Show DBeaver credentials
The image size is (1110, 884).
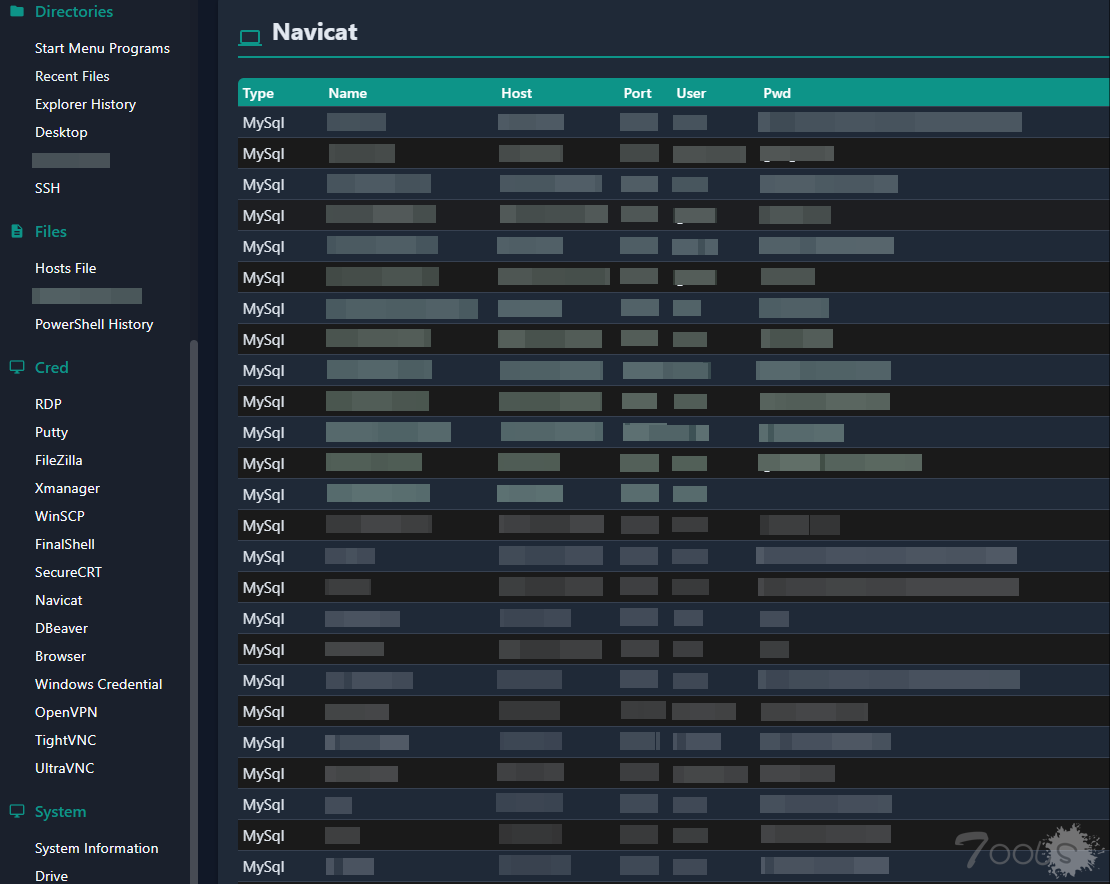click(x=62, y=628)
